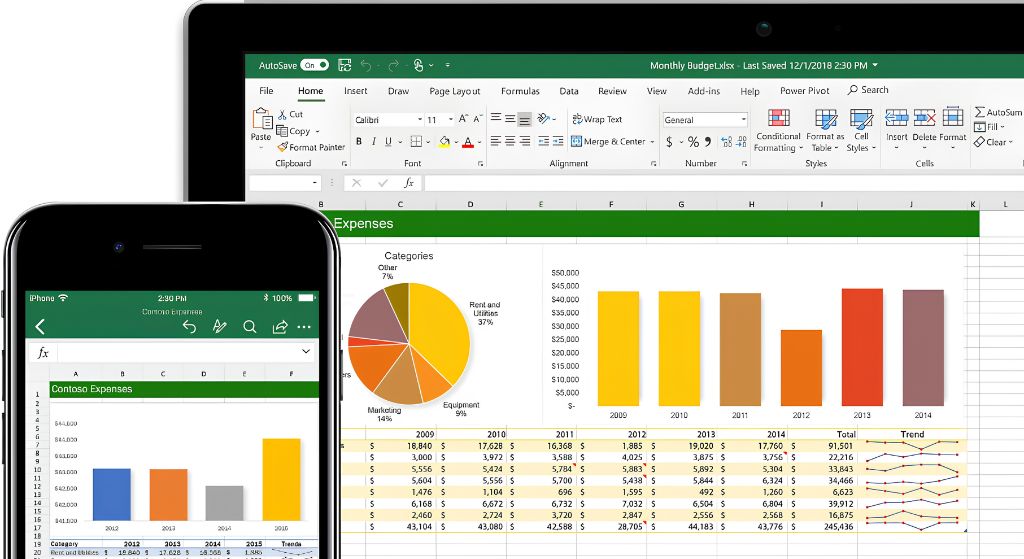This screenshot has width=1024, height=559.
Task: Click the Excel Name Box field
Action: (x=285, y=183)
